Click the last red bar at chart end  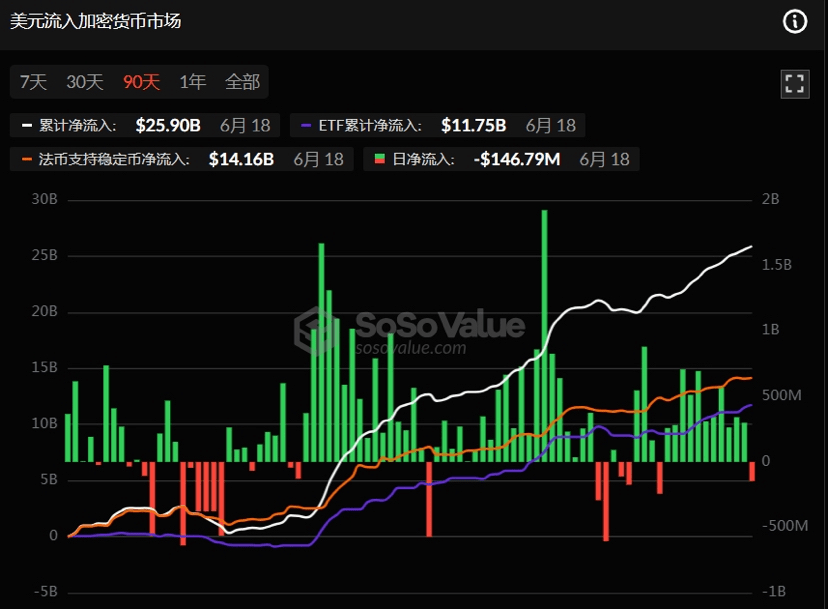tap(752, 471)
